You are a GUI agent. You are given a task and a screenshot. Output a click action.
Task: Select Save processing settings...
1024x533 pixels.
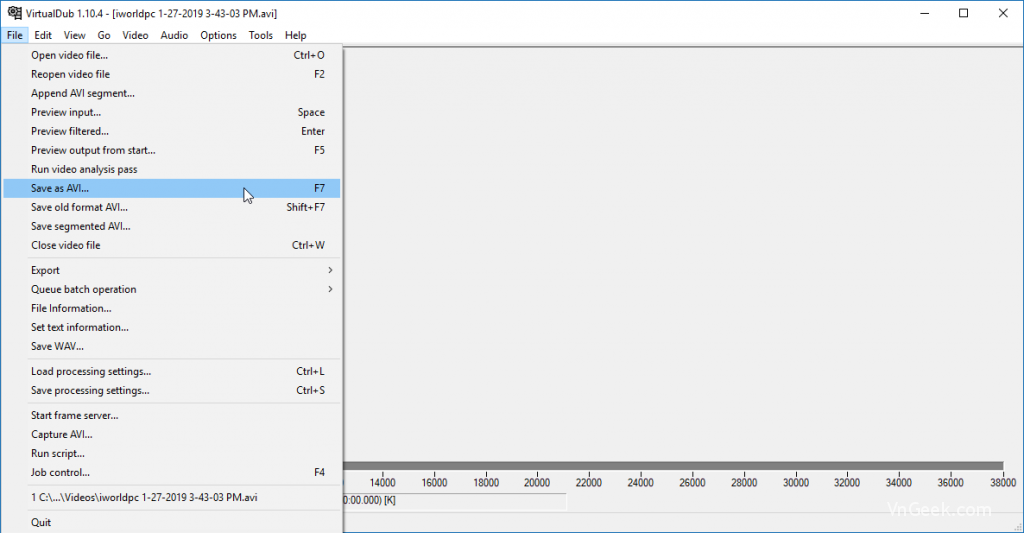point(172,391)
